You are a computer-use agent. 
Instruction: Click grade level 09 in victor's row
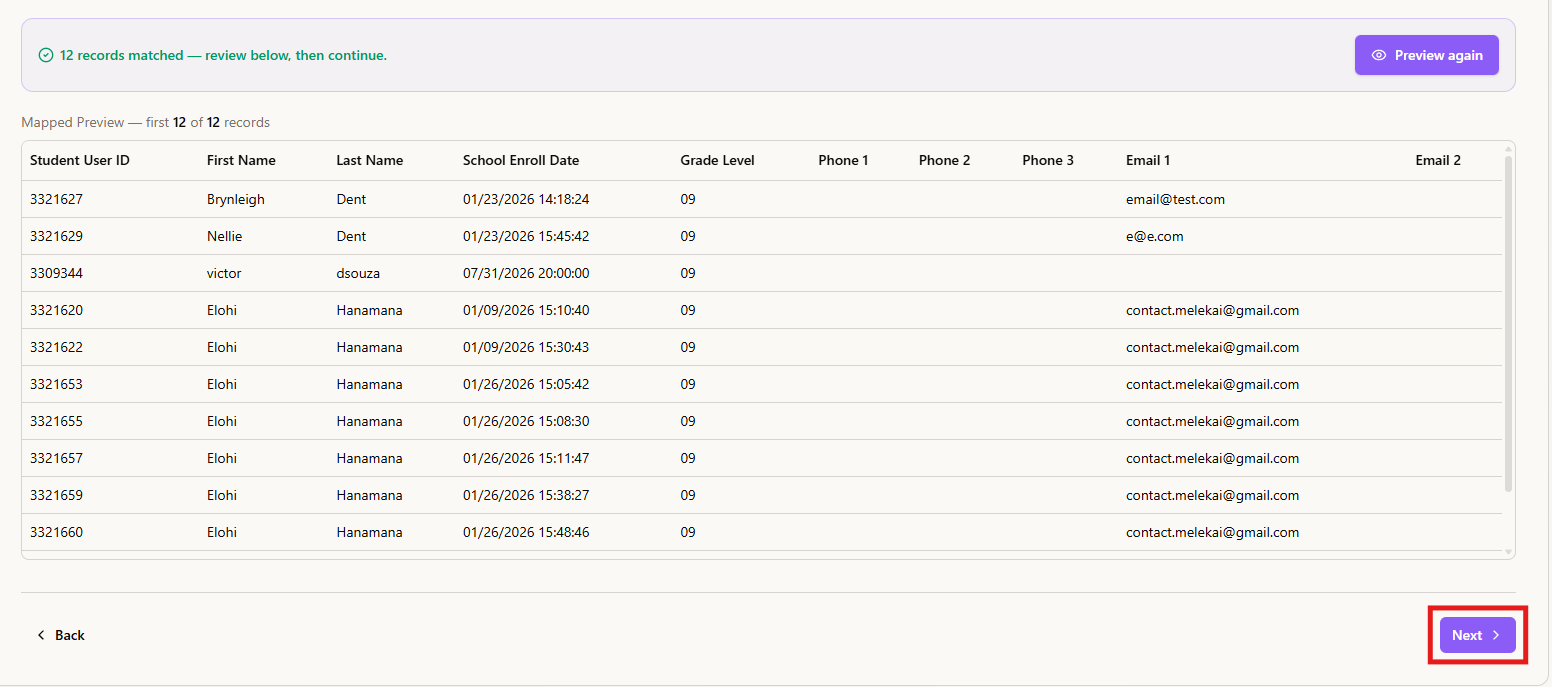click(x=688, y=273)
